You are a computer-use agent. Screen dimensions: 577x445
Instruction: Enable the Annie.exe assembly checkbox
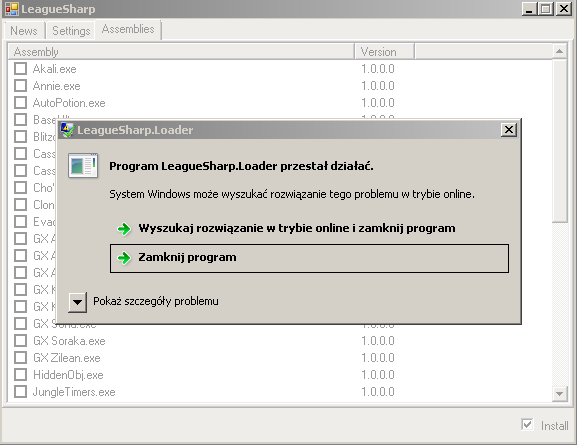(x=21, y=86)
